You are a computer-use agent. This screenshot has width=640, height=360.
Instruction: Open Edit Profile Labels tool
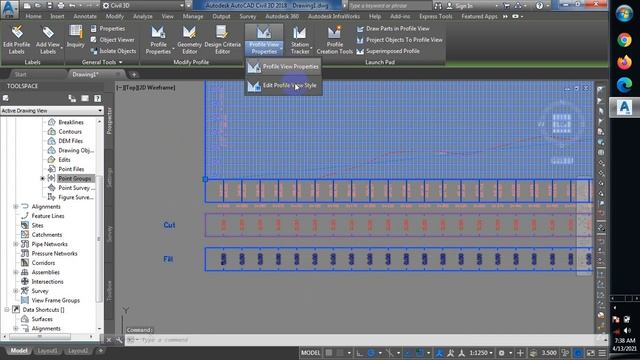[x=16, y=40]
